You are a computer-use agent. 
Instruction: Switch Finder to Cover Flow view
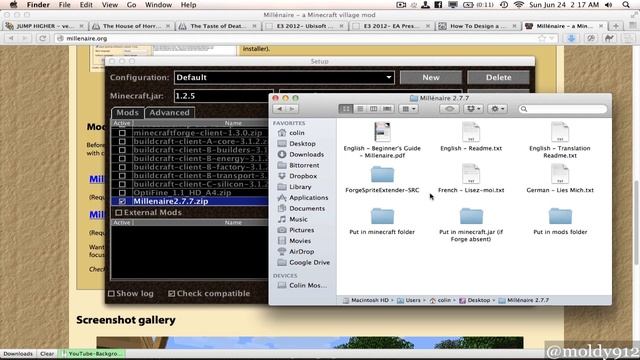coord(387,109)
